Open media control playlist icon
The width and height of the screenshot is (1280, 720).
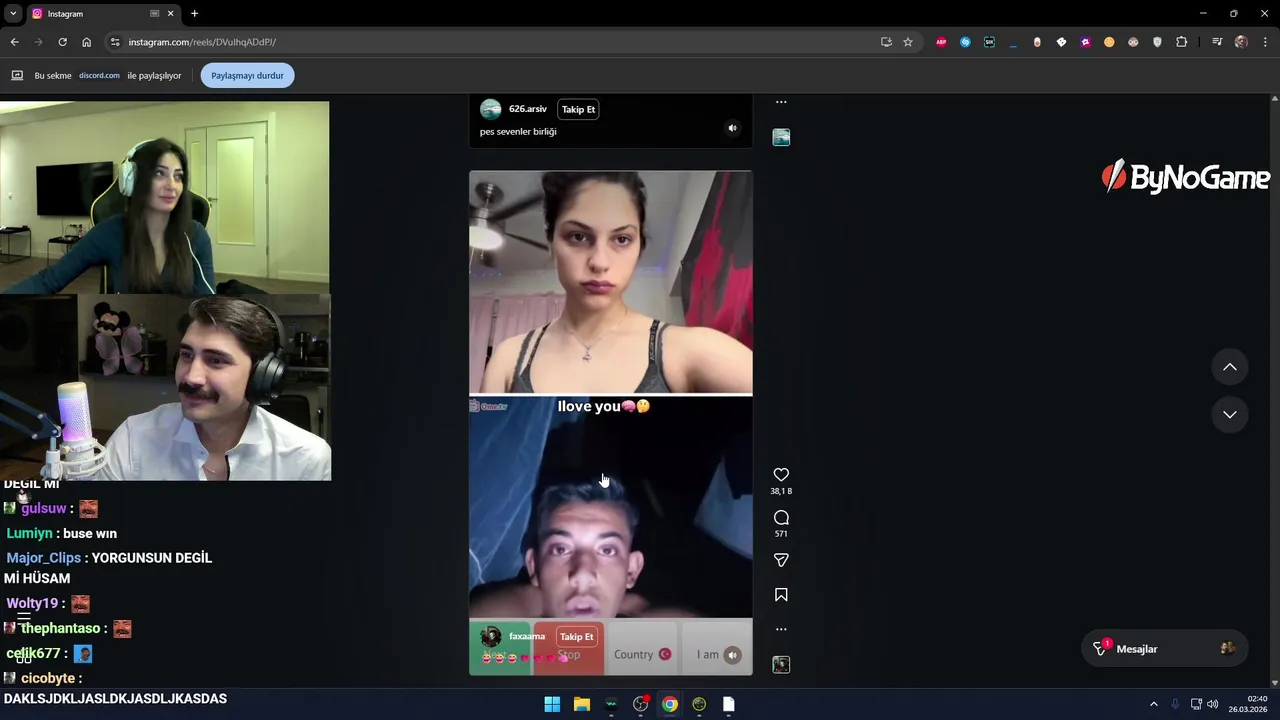1217,42
